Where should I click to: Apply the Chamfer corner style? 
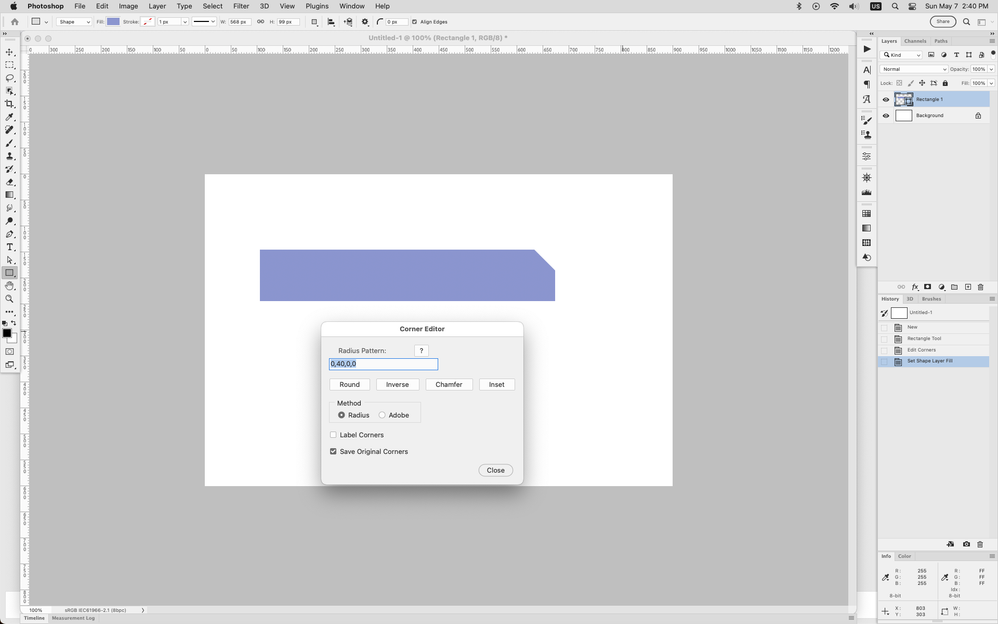(x=448, y=384)
